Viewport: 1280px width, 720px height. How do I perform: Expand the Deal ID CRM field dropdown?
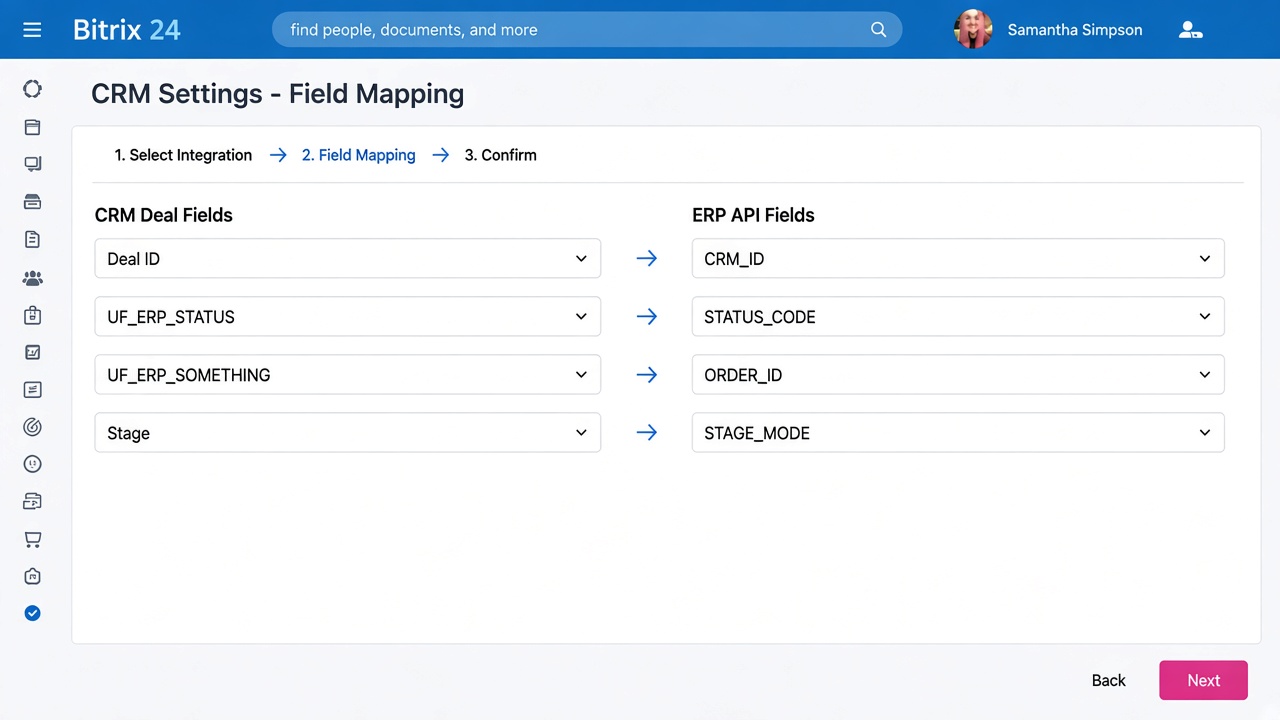(x=347, y=259)
